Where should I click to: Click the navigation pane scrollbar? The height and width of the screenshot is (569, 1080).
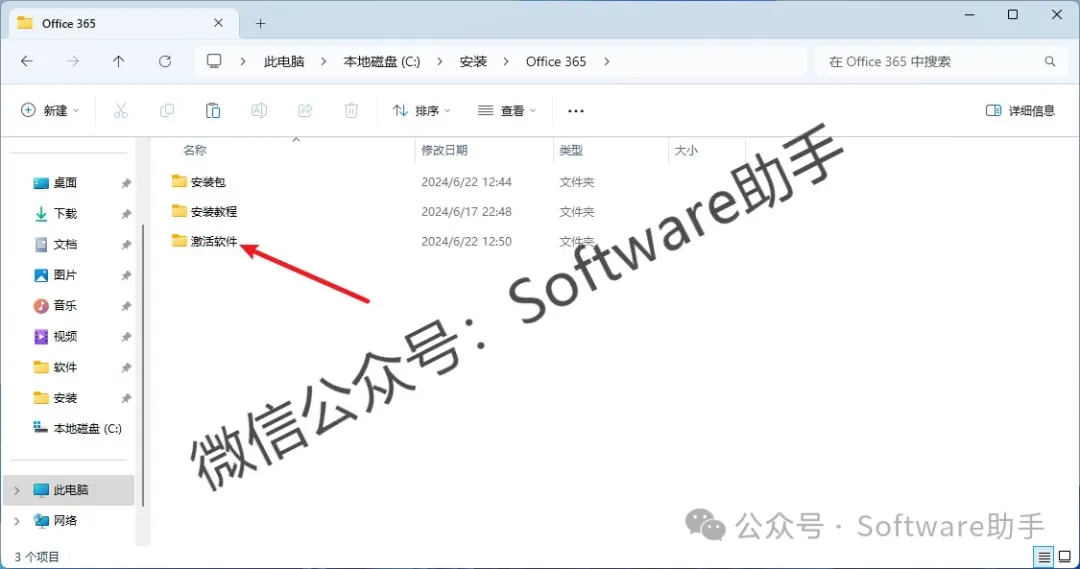pos(143,365)
